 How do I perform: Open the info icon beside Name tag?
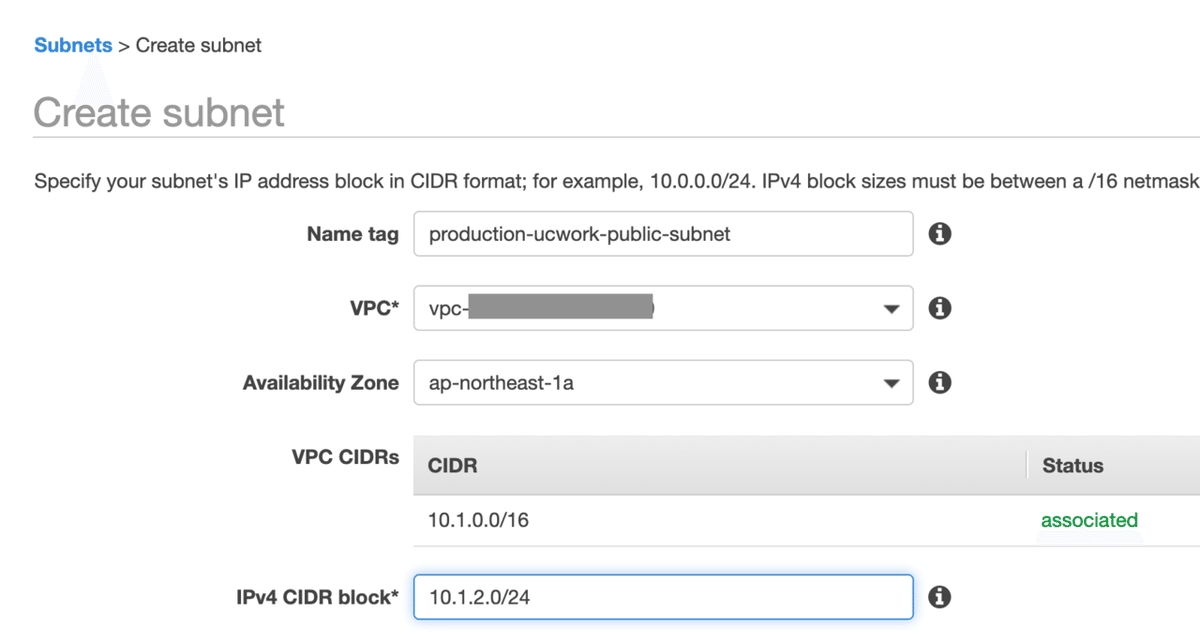click(939, 234)
